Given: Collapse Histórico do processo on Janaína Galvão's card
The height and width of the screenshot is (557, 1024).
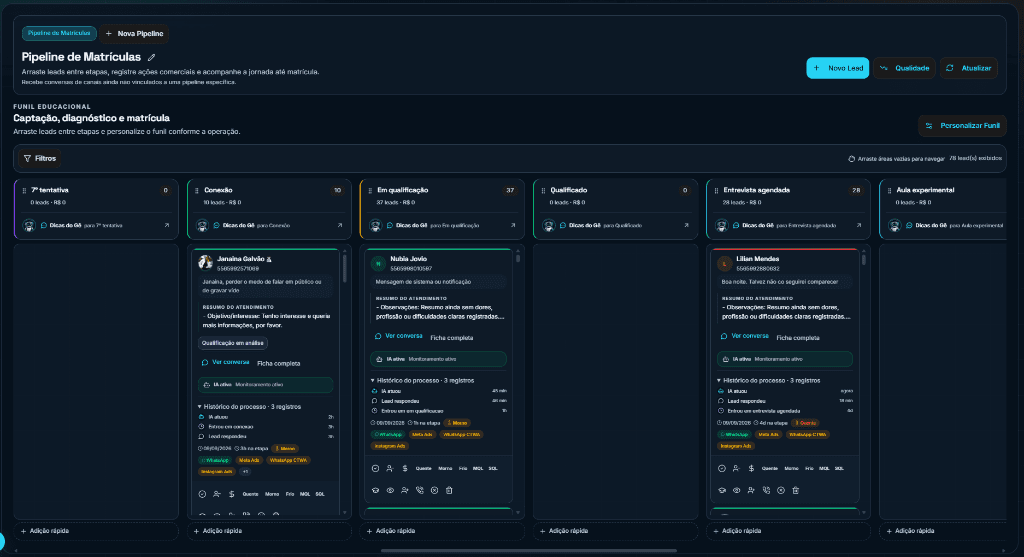Looking at the screenshot, I should coord(249,407).
